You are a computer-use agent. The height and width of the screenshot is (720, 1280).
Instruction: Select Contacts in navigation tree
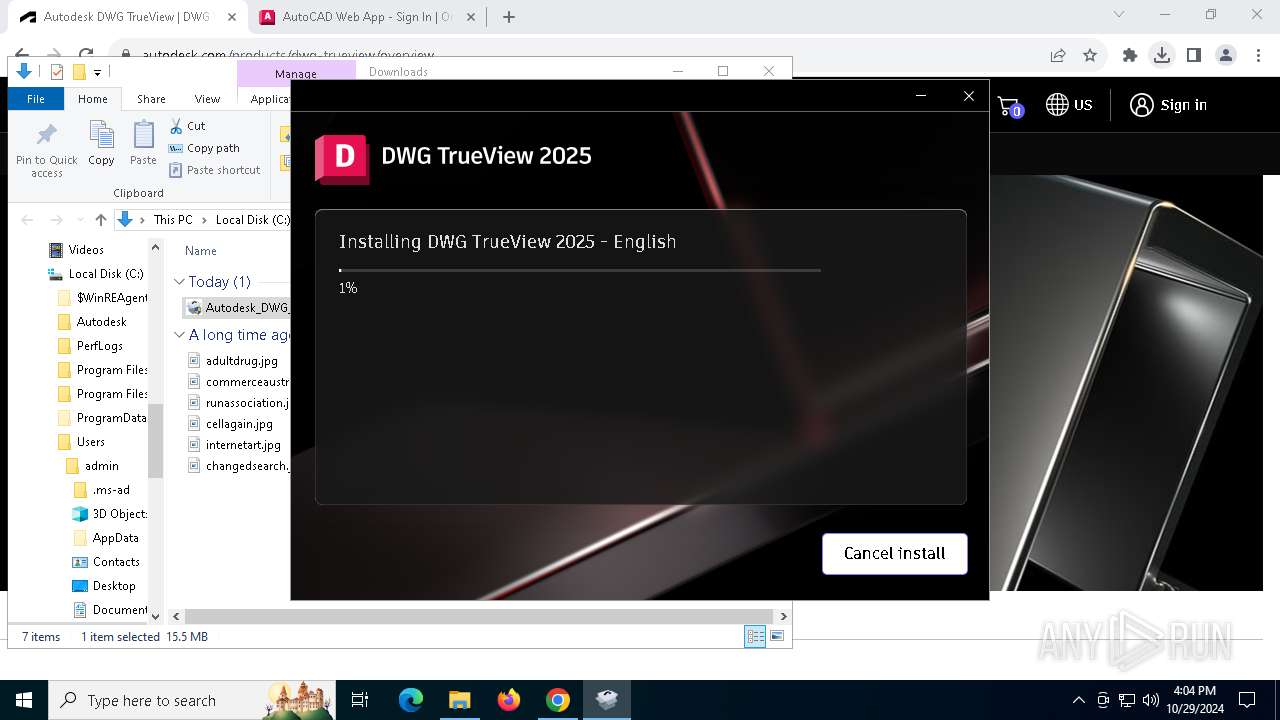click(116, 562)
